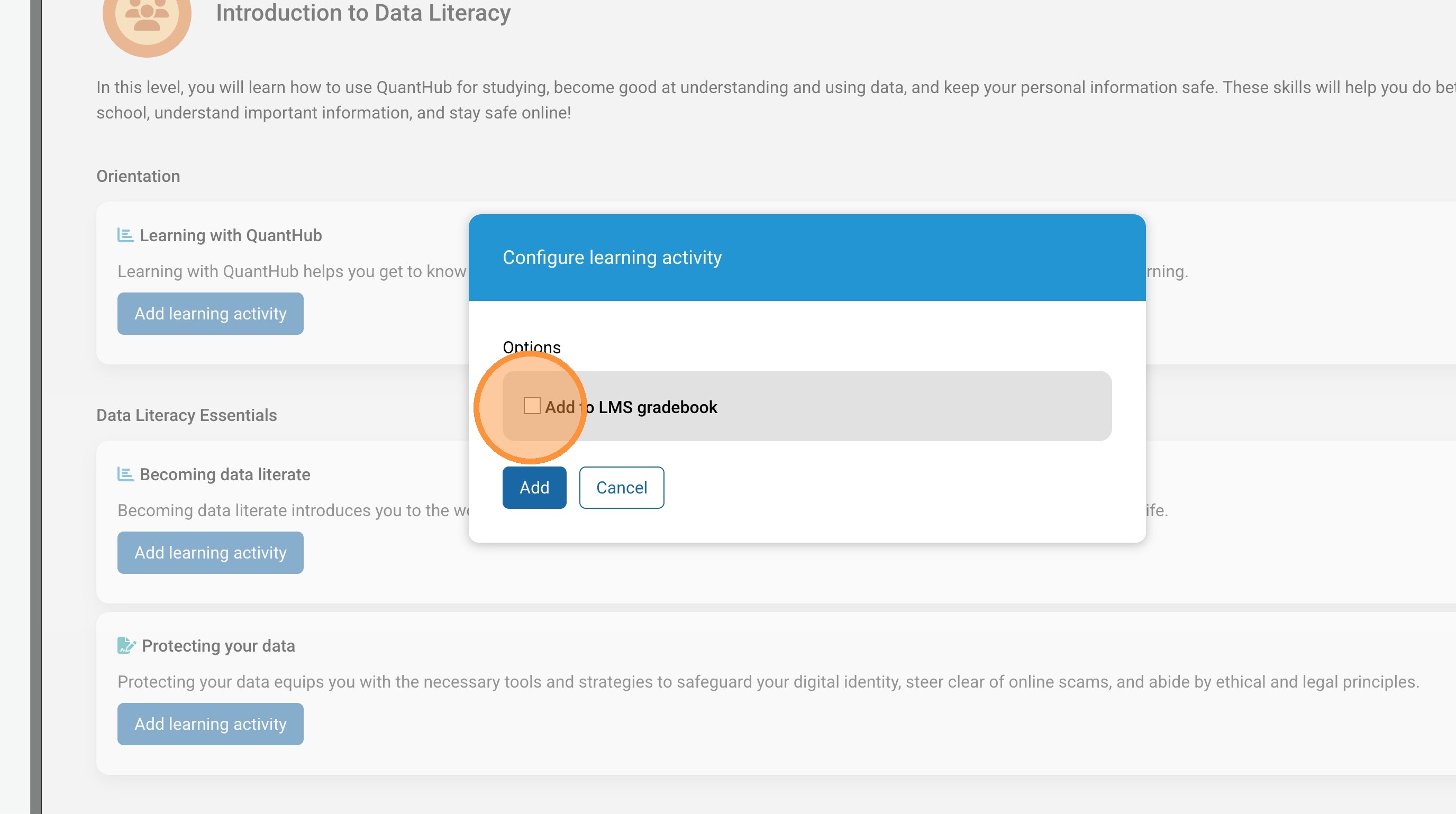Select the Orientation section heading
Image resolution: width=1456 pixels, height=814 pixels.
coord(138,176)
